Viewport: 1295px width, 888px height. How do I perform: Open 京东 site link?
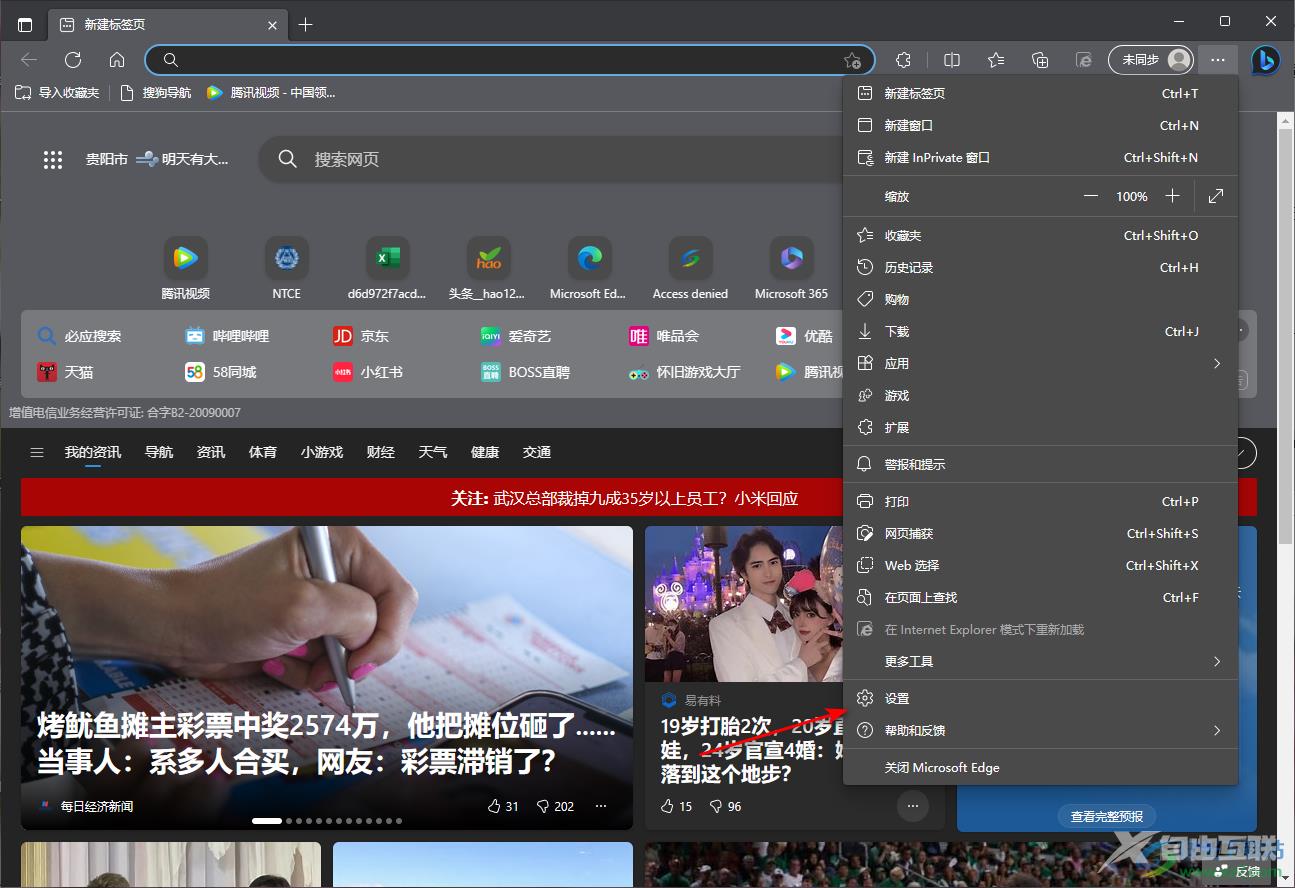click(361, 336)
